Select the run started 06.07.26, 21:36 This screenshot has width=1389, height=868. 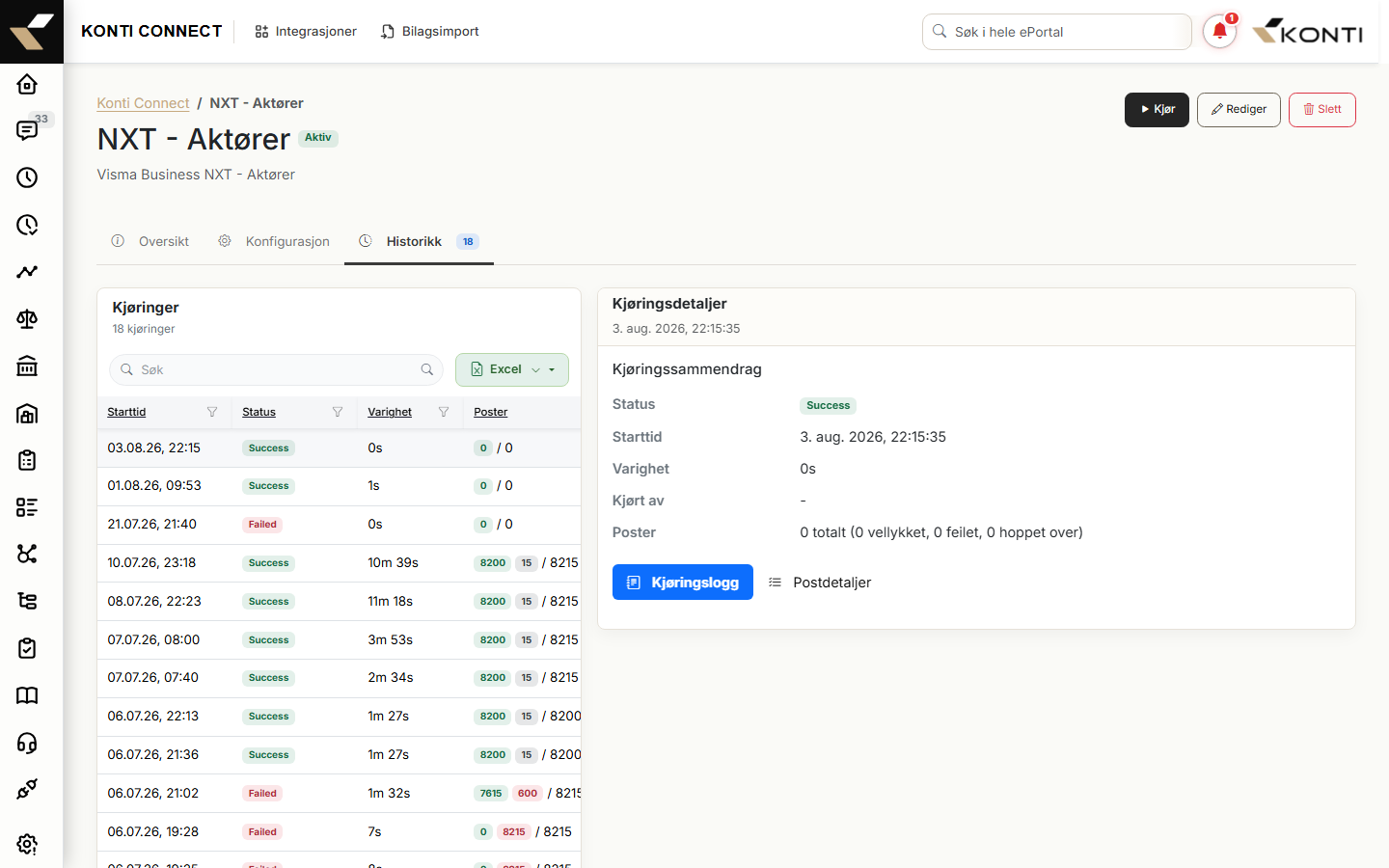coord(339,755)
